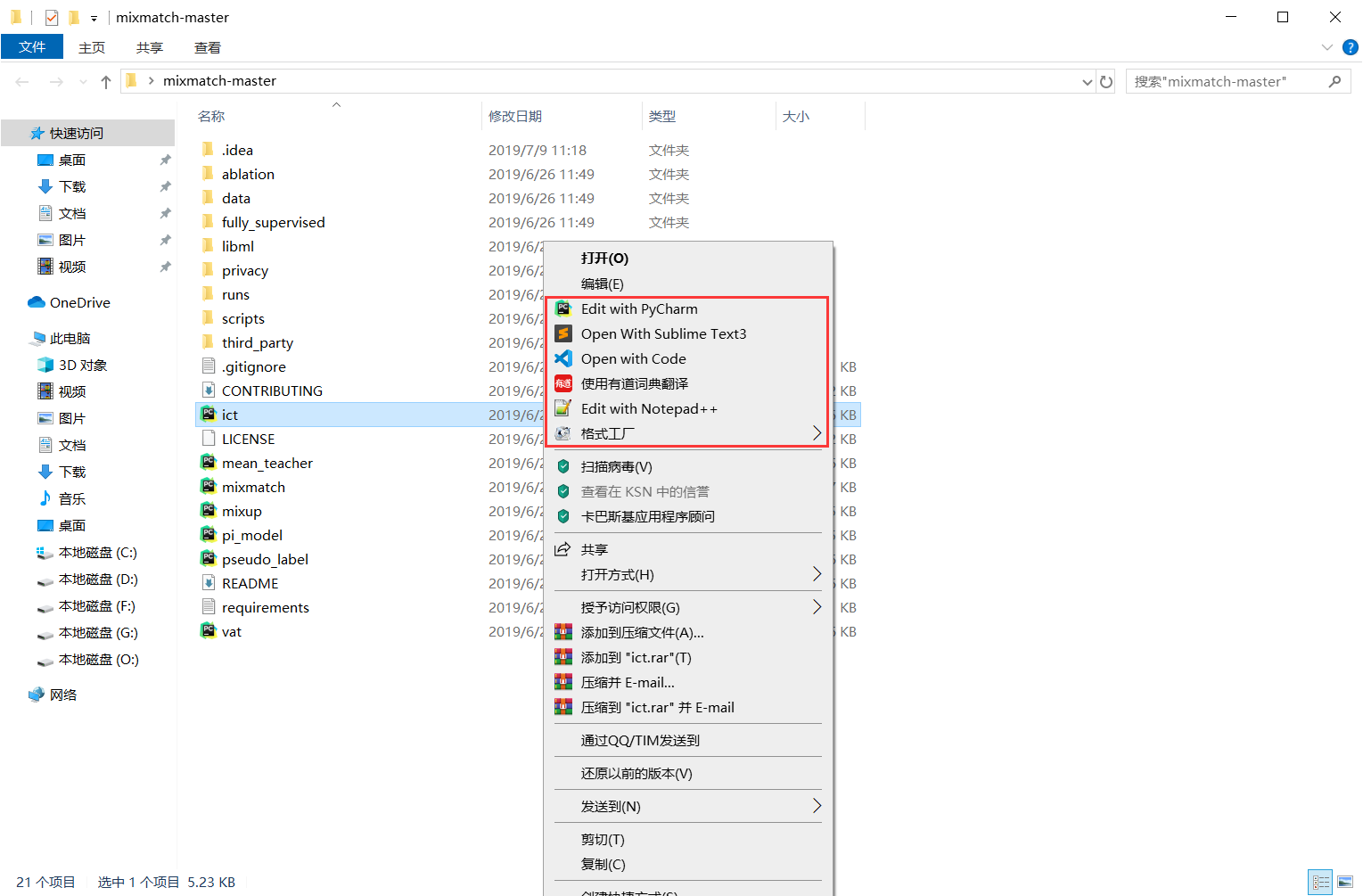Click the refresh button next to address bar

pos(1106,81)
